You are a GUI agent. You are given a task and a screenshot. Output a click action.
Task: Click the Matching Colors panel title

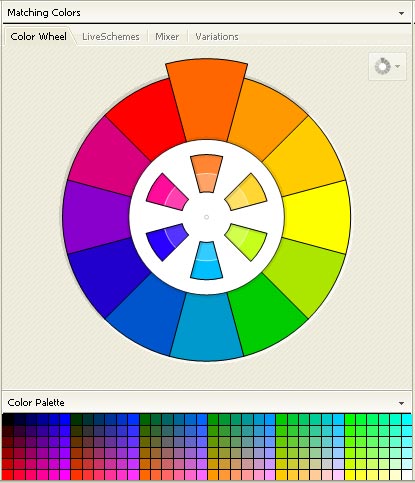[x=44, y=13]
